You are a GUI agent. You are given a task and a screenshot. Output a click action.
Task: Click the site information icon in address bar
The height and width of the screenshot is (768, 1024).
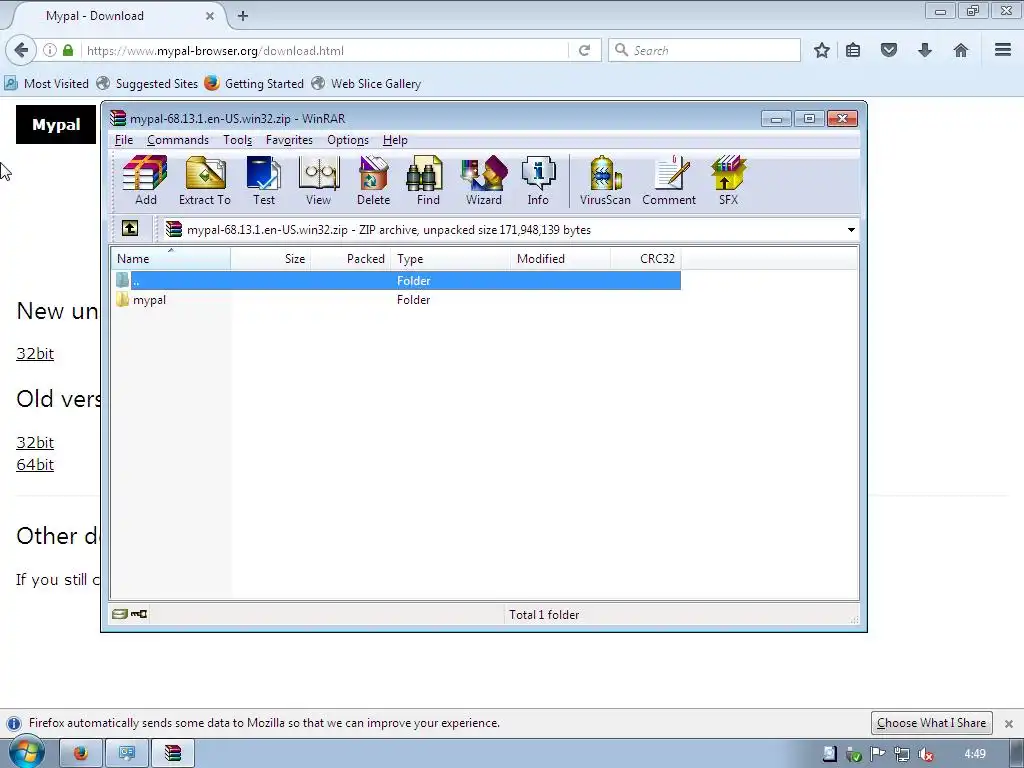[x=50, y=50]
